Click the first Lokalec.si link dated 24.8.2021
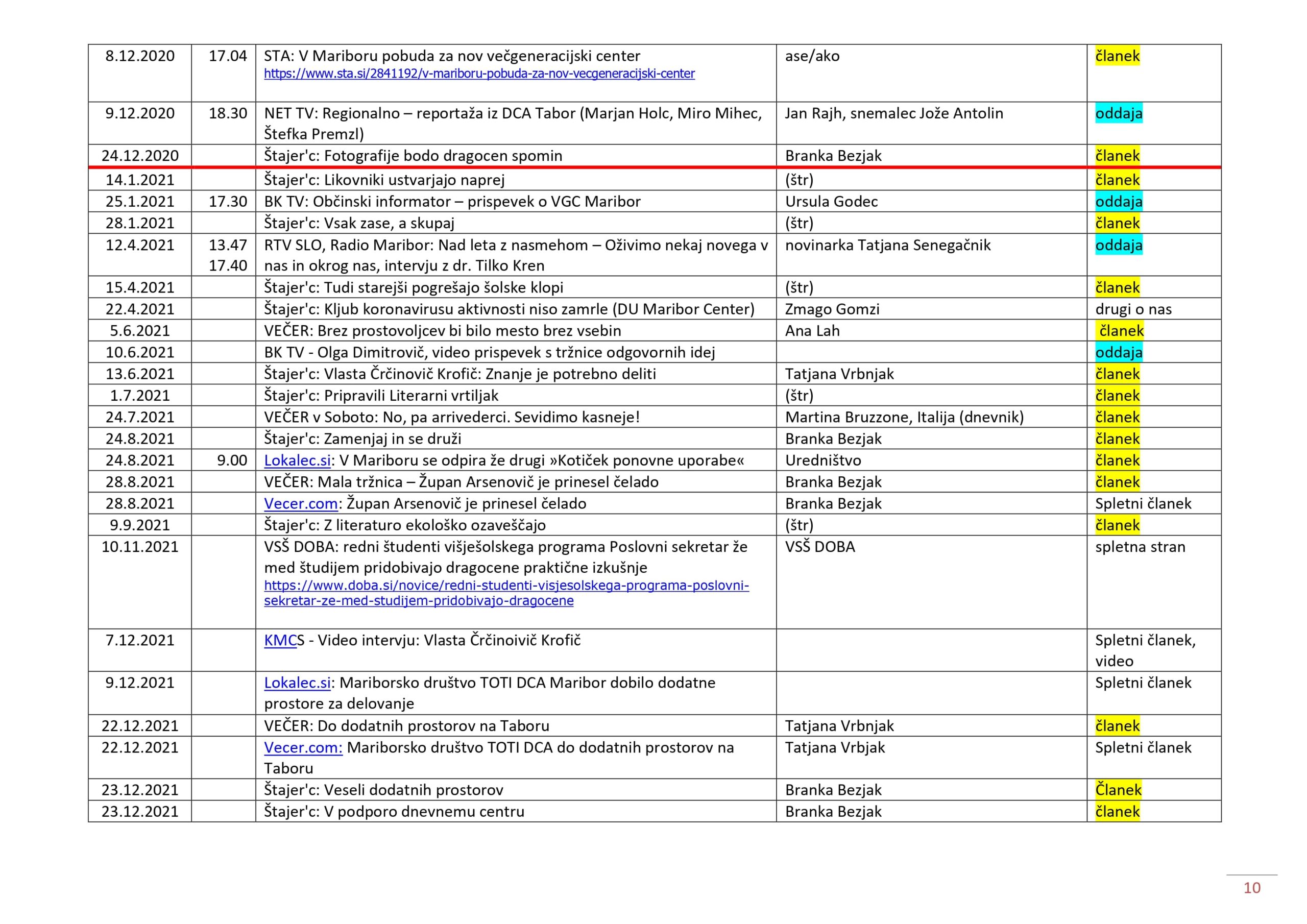 pyautogui.click(x=297, y=460)
